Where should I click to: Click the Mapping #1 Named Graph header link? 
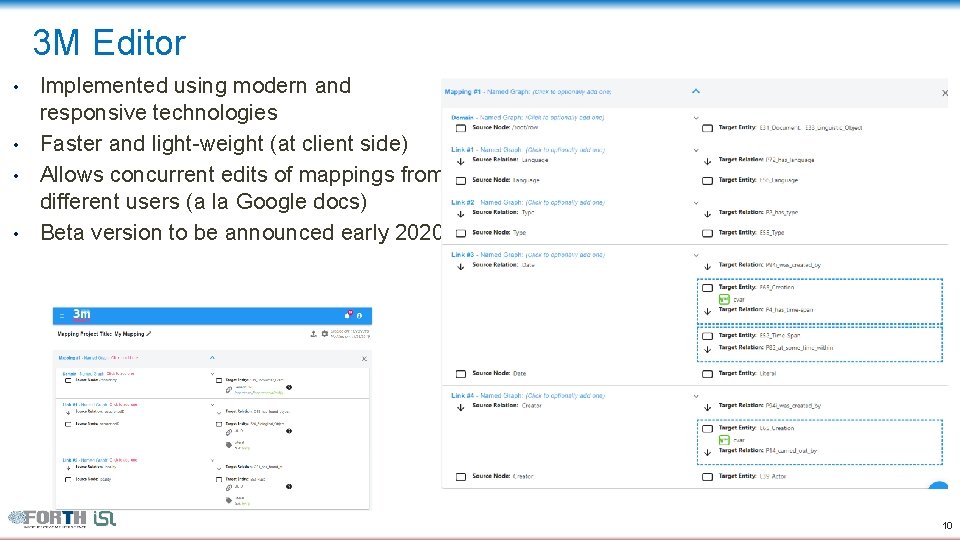(528, 92)
